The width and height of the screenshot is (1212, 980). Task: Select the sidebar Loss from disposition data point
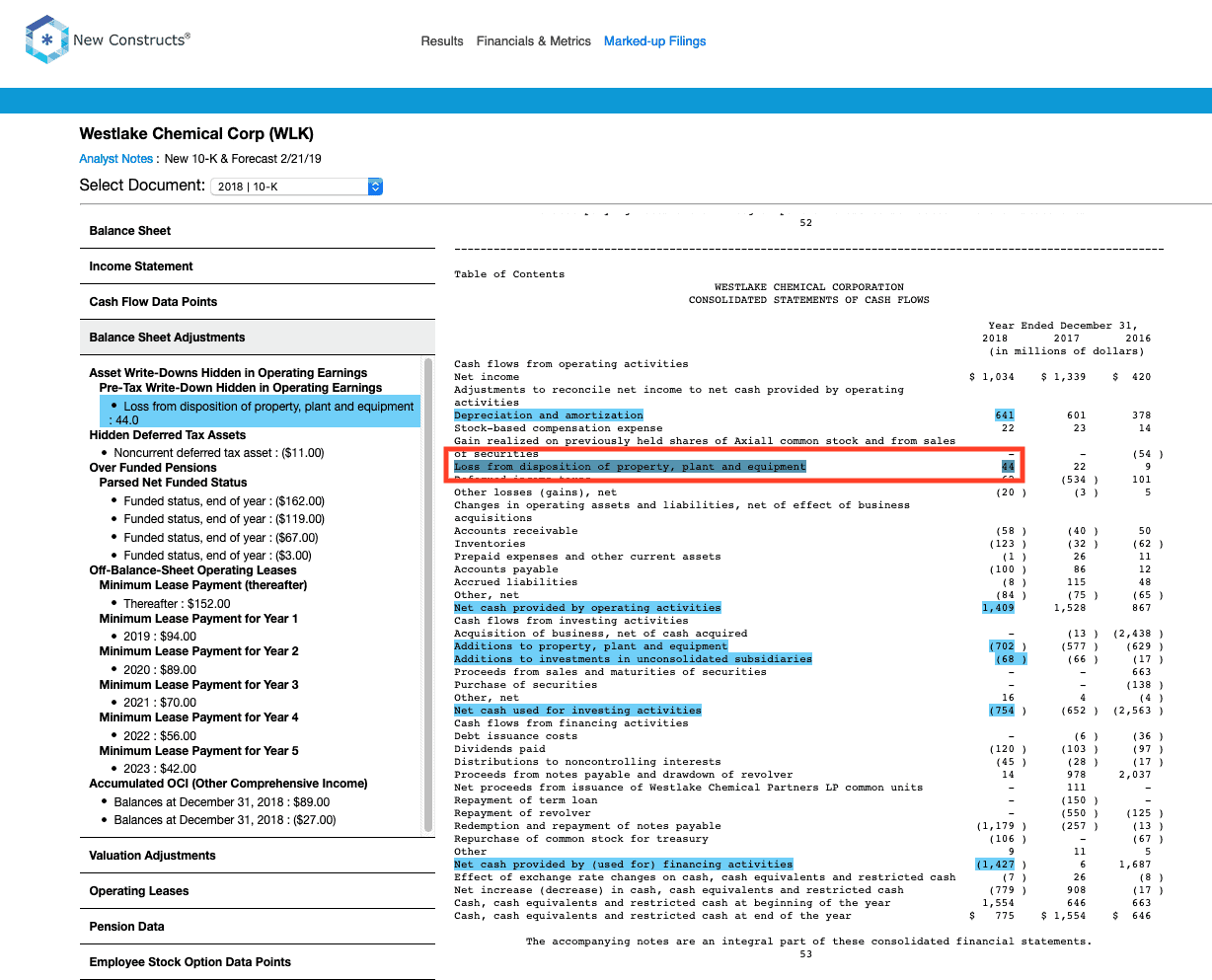261,413
